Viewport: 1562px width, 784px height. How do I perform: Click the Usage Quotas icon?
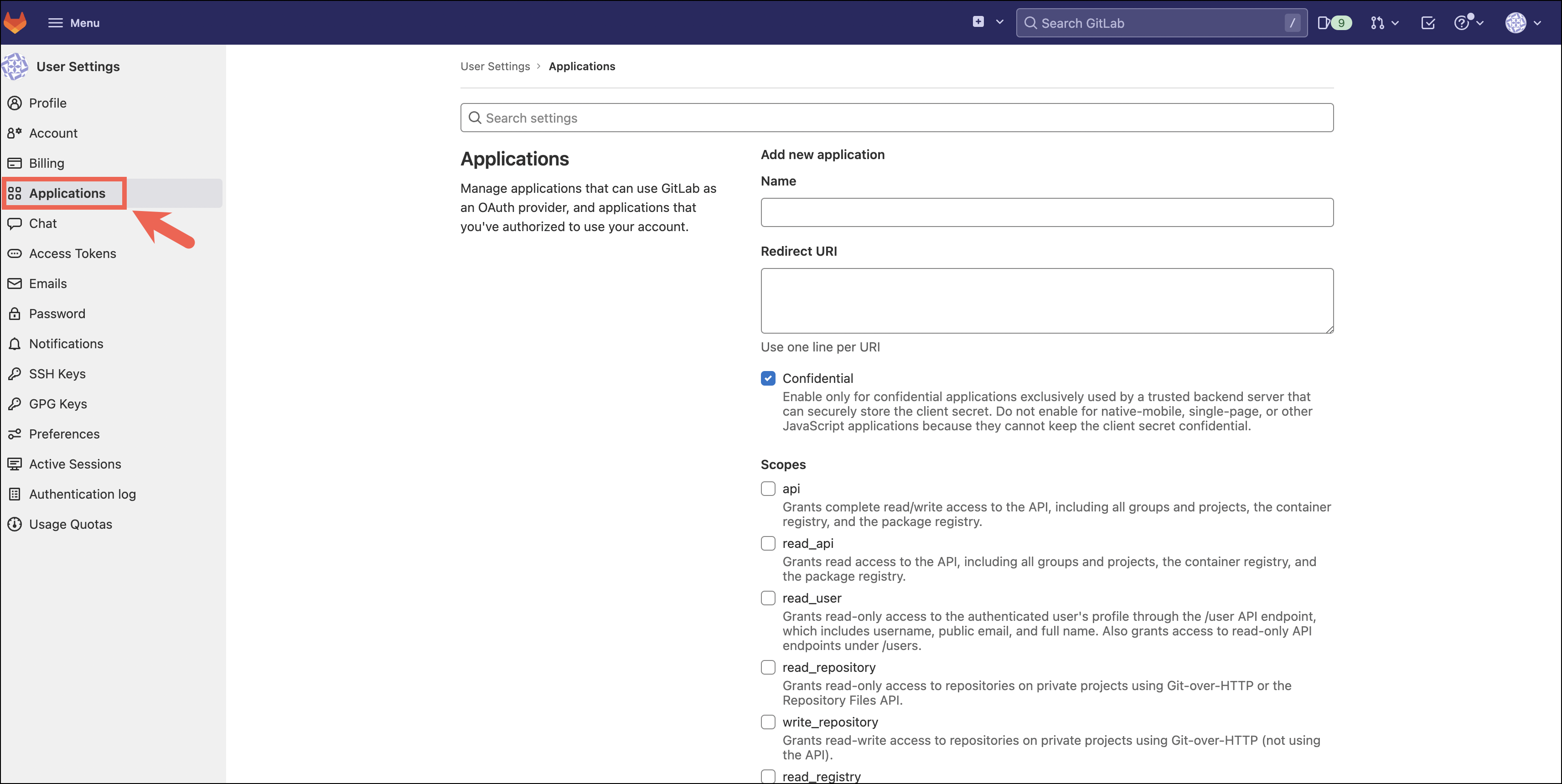15,524
